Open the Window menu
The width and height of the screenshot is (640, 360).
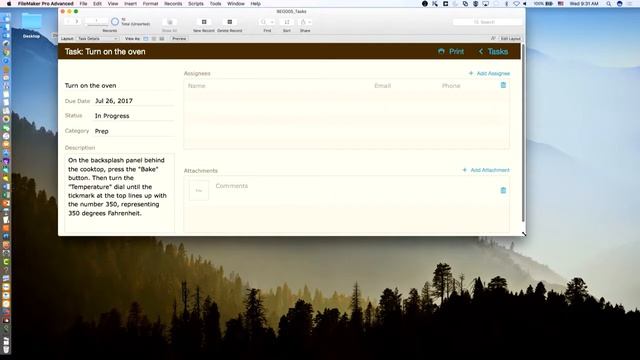click(236, 4)
